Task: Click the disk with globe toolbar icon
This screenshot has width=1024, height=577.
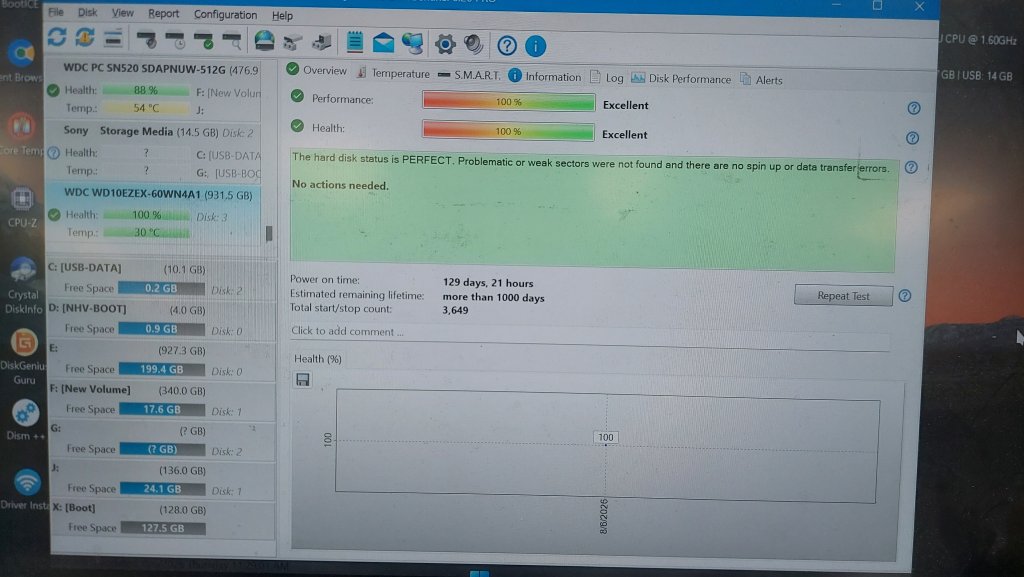Action: click(264, 41)
